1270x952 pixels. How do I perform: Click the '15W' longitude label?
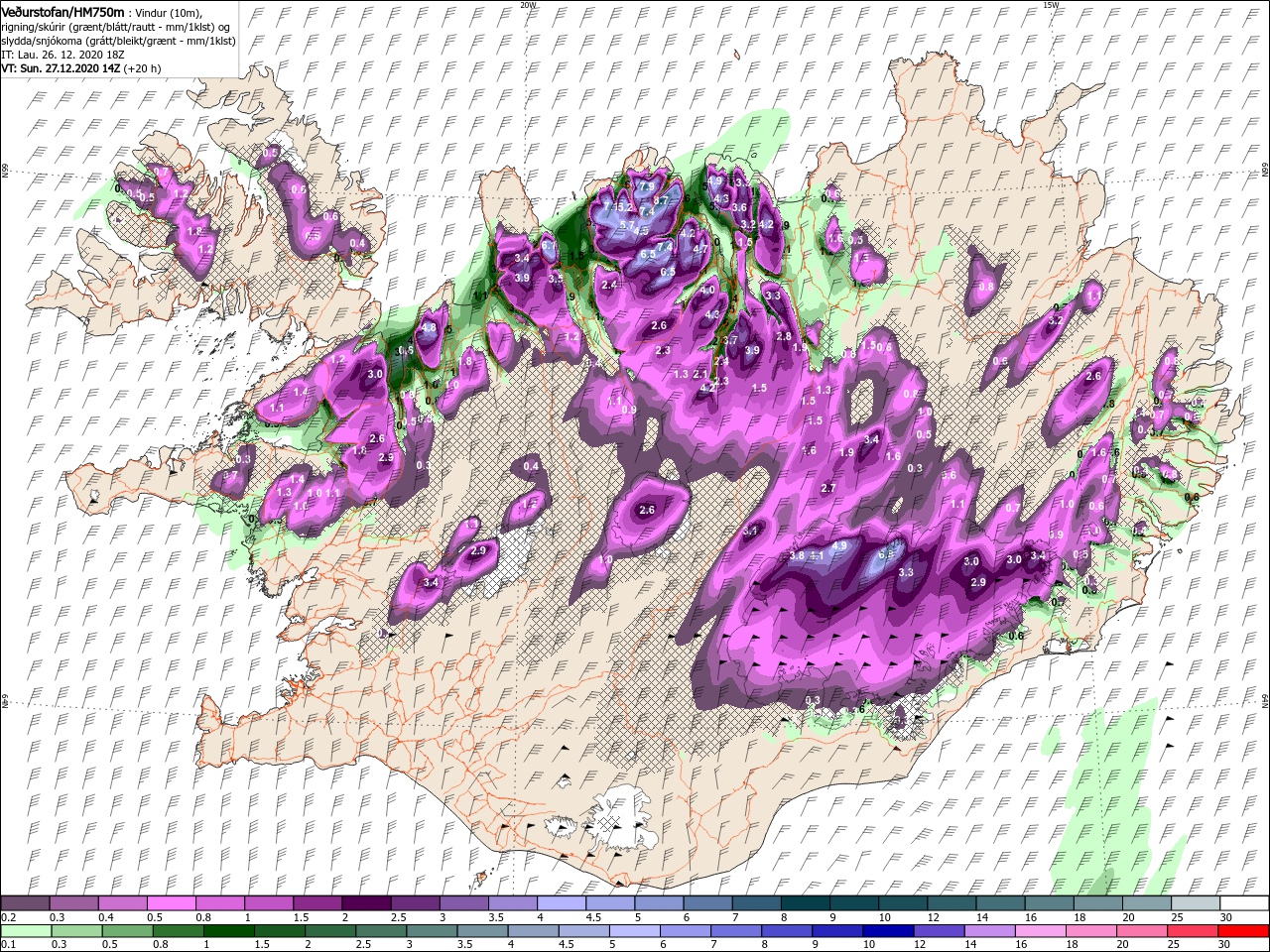[x=1050, y=4]
